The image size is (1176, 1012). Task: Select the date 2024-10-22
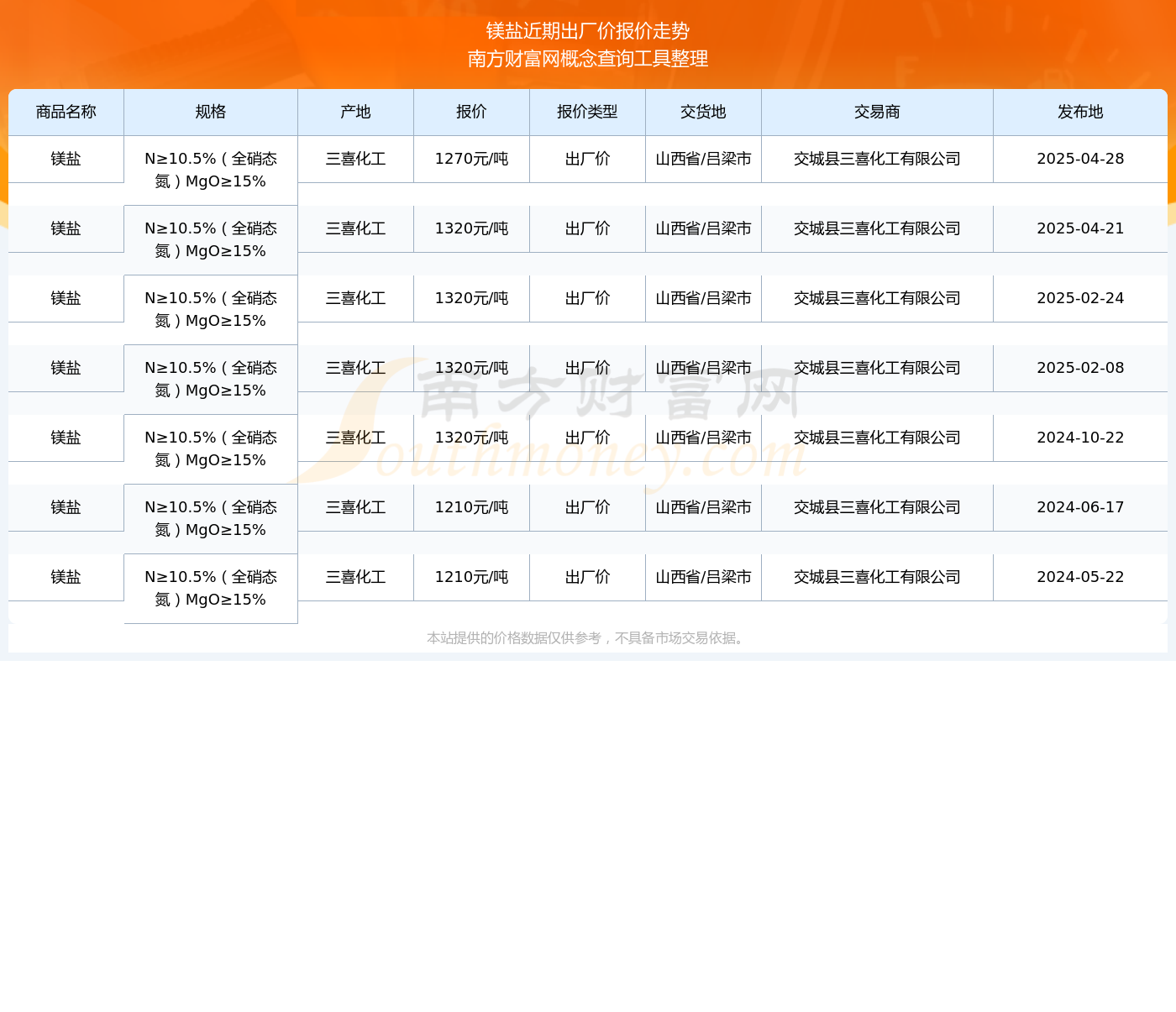pos(1080,438)
